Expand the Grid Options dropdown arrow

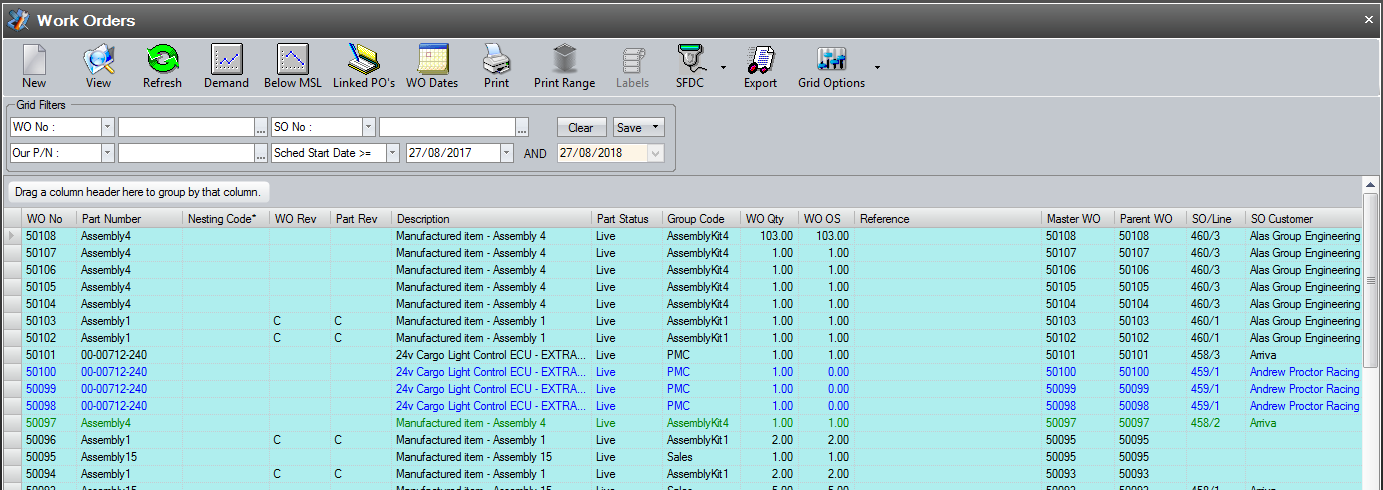[877, 67]
